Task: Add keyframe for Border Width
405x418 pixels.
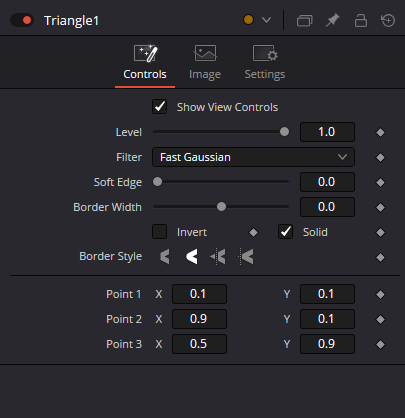Action: pos(380,207)
